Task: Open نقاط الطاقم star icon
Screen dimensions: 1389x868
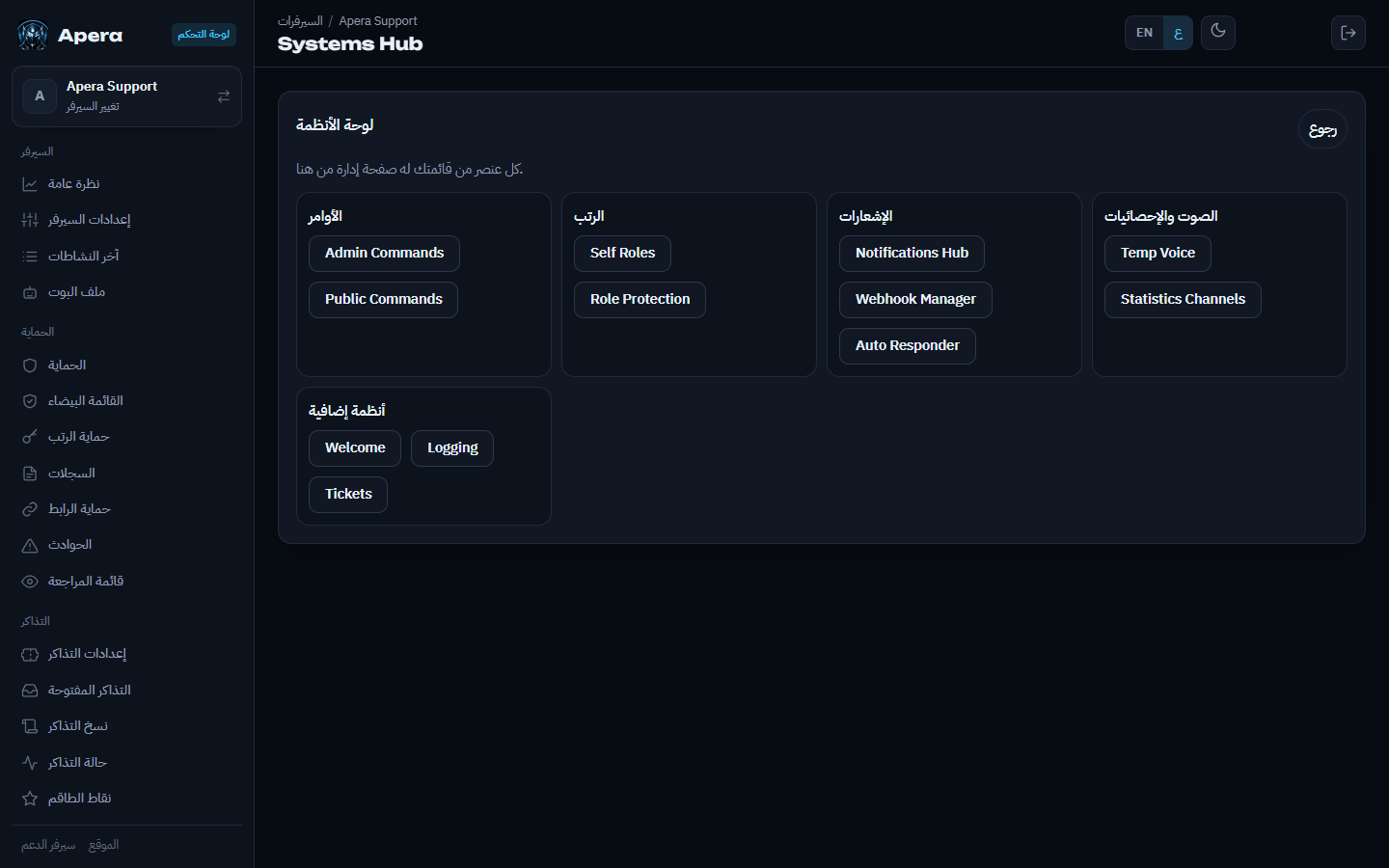Action: (30, 799)
